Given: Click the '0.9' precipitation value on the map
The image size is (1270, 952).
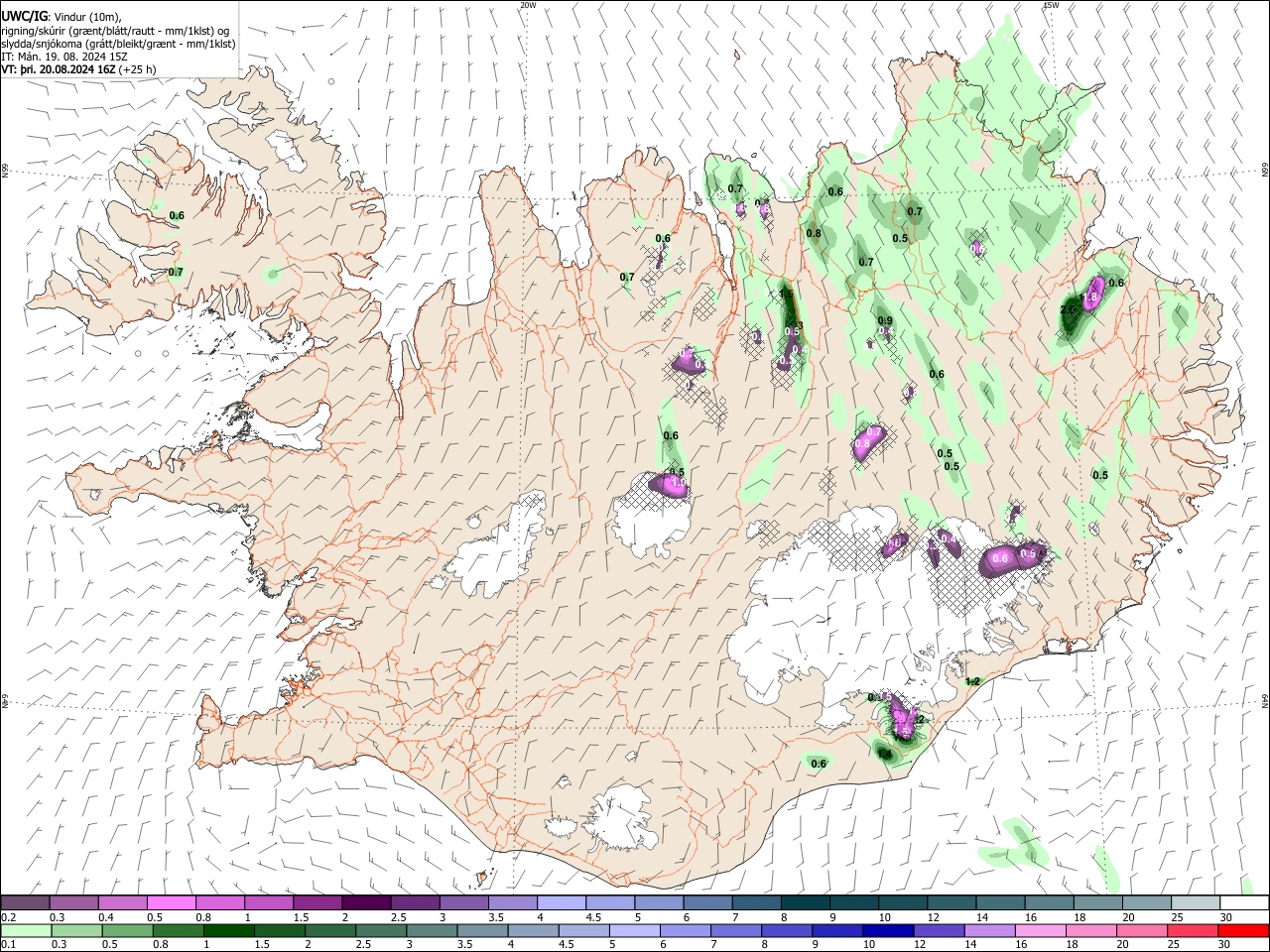Looking at the screenshot, I should 885,320.
